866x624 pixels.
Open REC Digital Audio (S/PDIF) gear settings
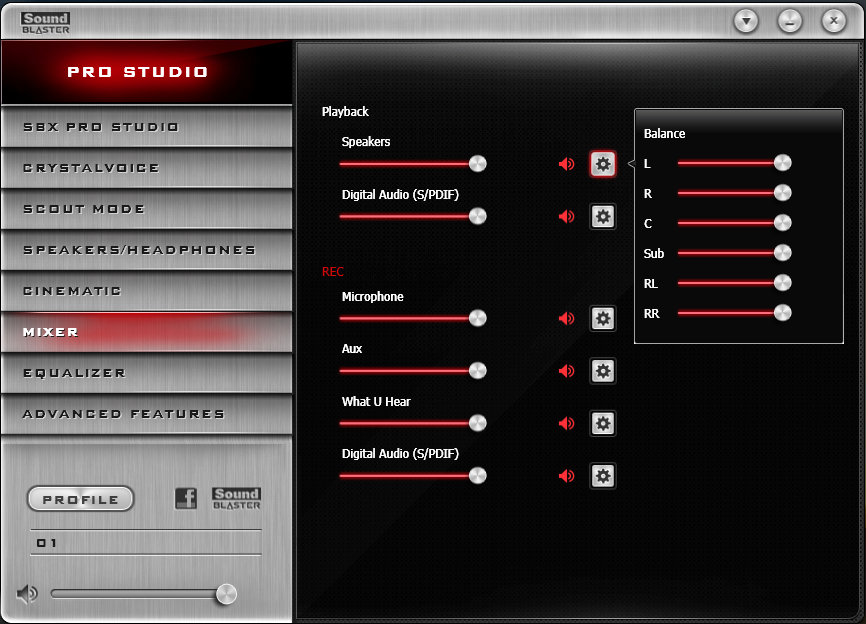[x=603, y=476]
